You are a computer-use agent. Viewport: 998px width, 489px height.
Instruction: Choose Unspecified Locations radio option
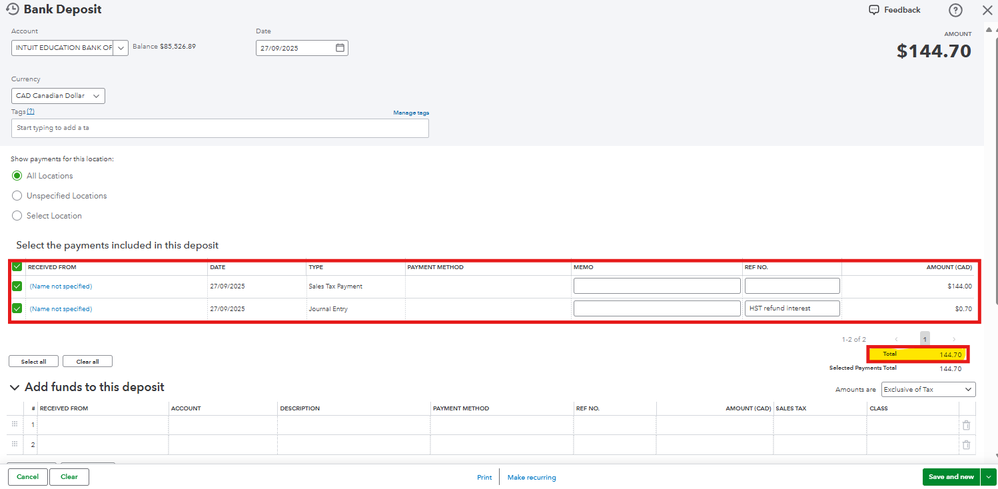point(17,196)
